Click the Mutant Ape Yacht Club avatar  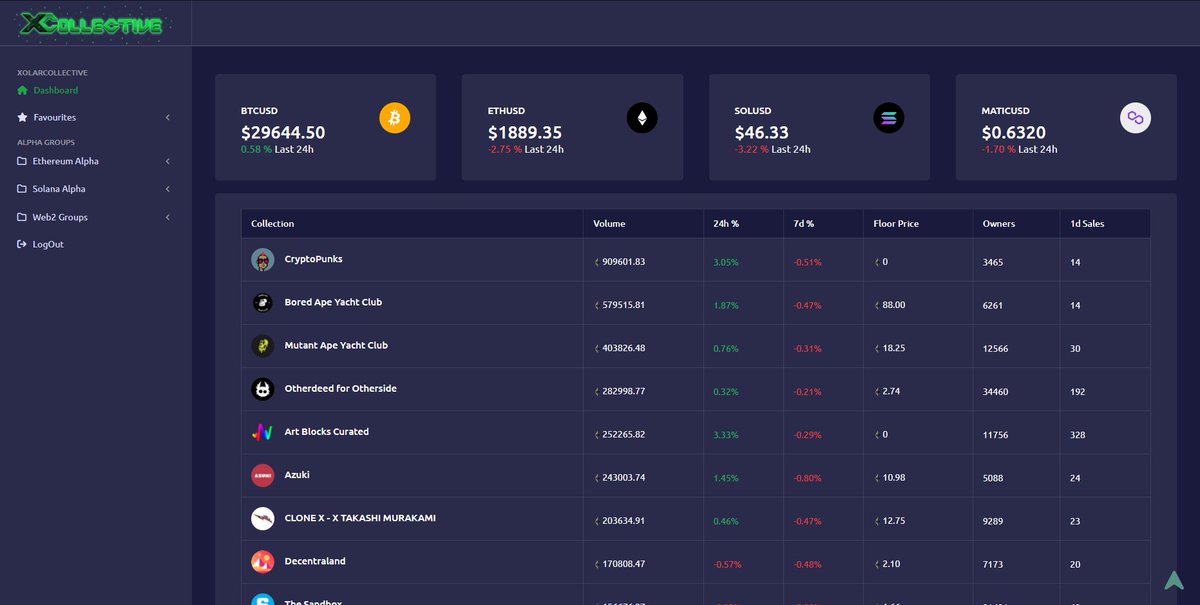[262, 346]
